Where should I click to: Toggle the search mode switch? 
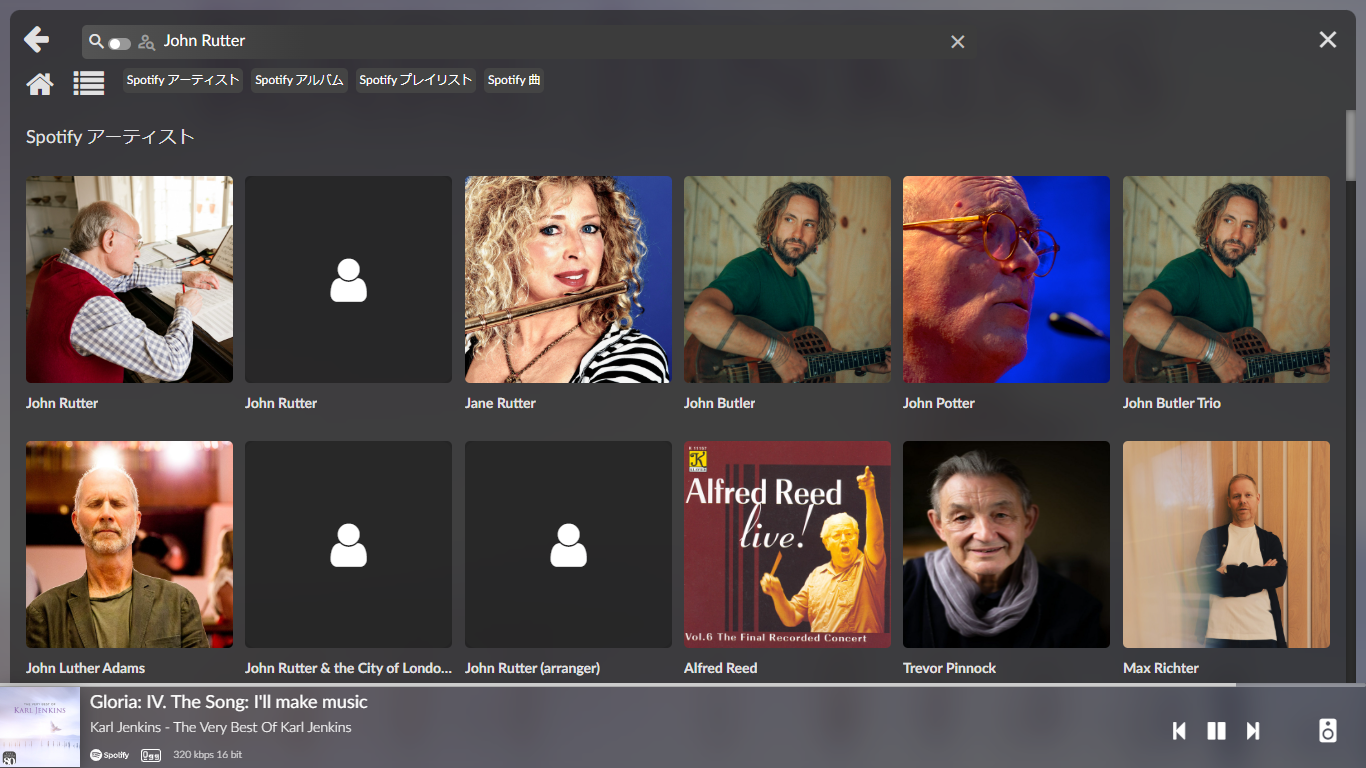(x=120, y=43)
